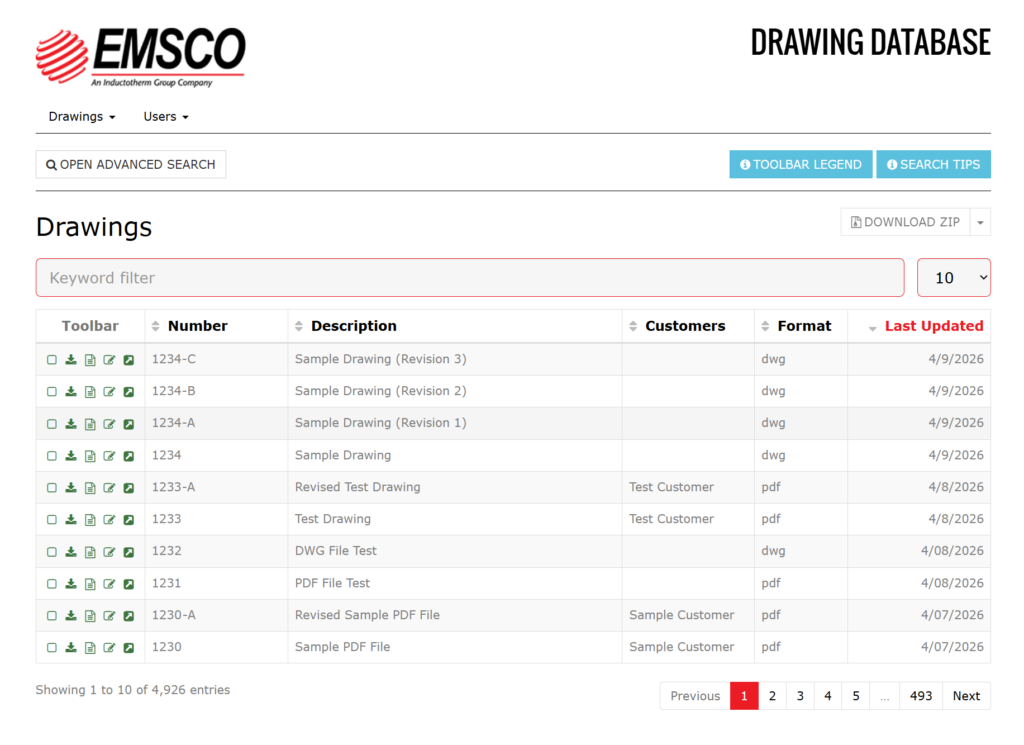Open drawing 1234 with the external-link arrow icon
Image resolution: width=1024 pixels, height=745 pixels.
[x=128, y=456]
